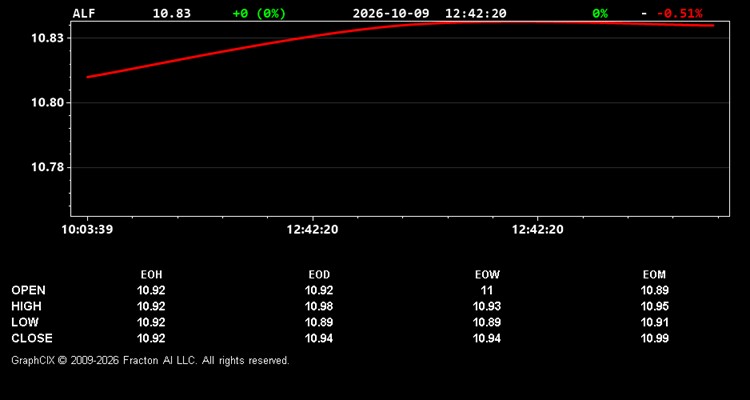Click the 10:03:39 x-axis label
The height and width of the screenshot is (400, 750).
coord(88,230)
